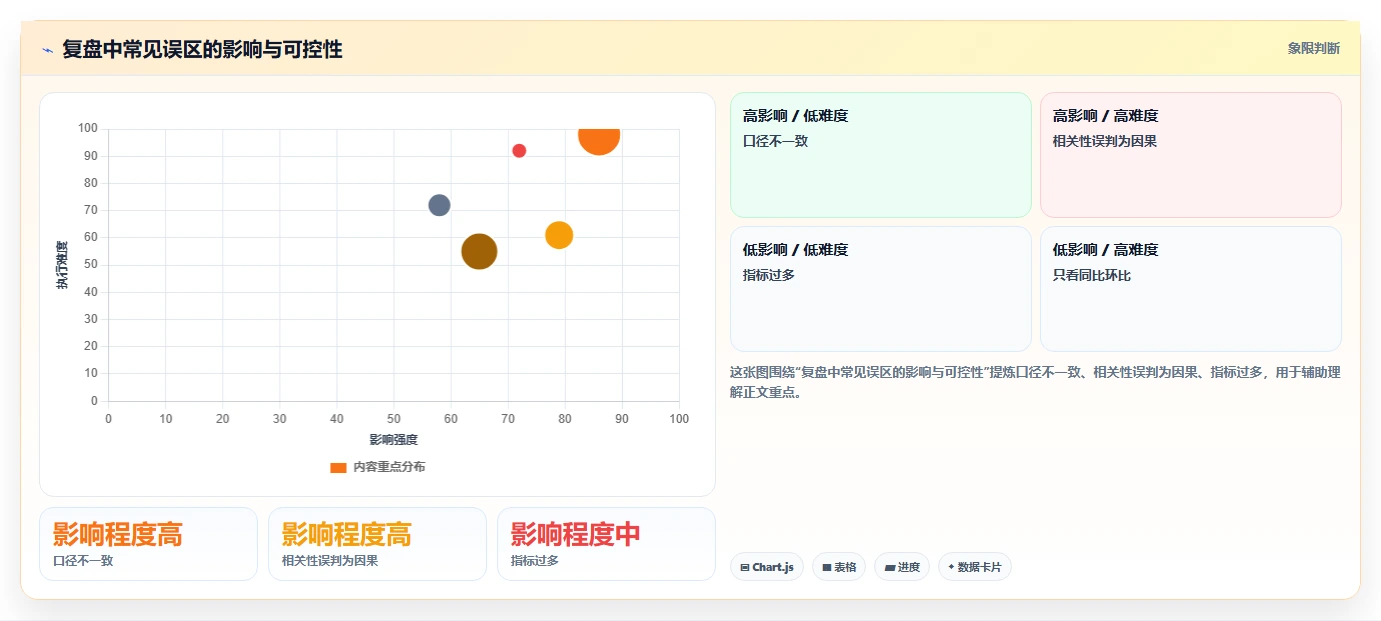1381x621 pixels.
Task: Click the 数据卡片 tag chip
Action: (975, 567)
